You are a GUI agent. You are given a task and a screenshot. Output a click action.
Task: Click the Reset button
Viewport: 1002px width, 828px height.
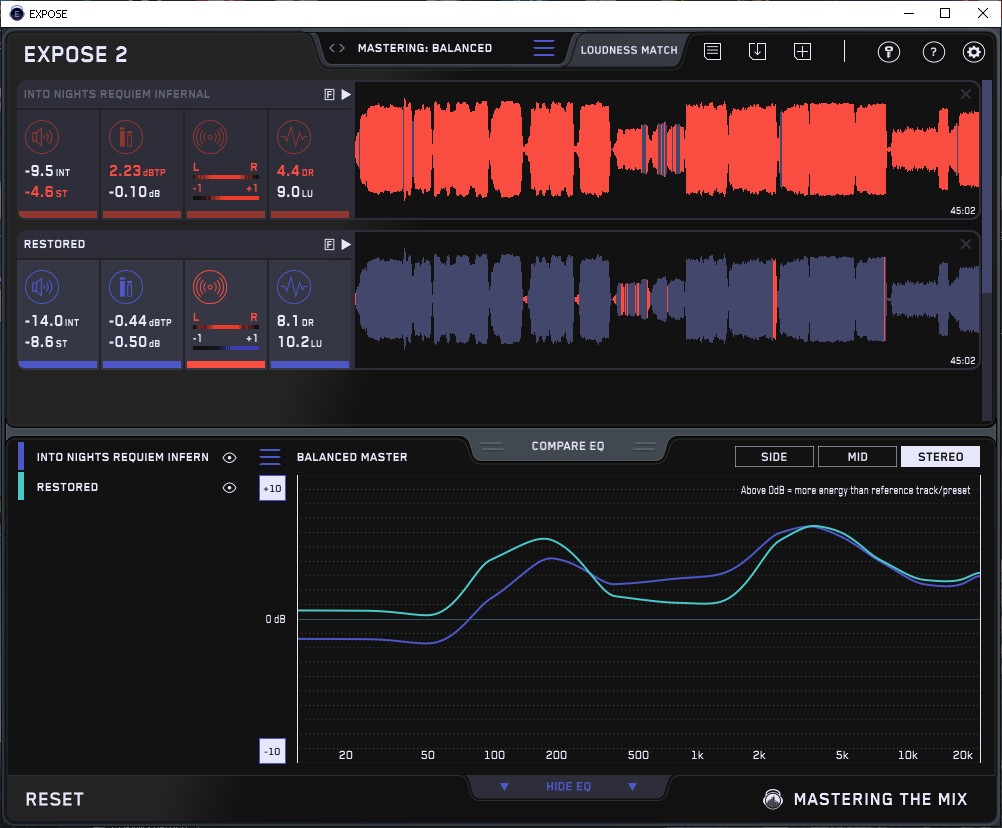click(54, 799)
